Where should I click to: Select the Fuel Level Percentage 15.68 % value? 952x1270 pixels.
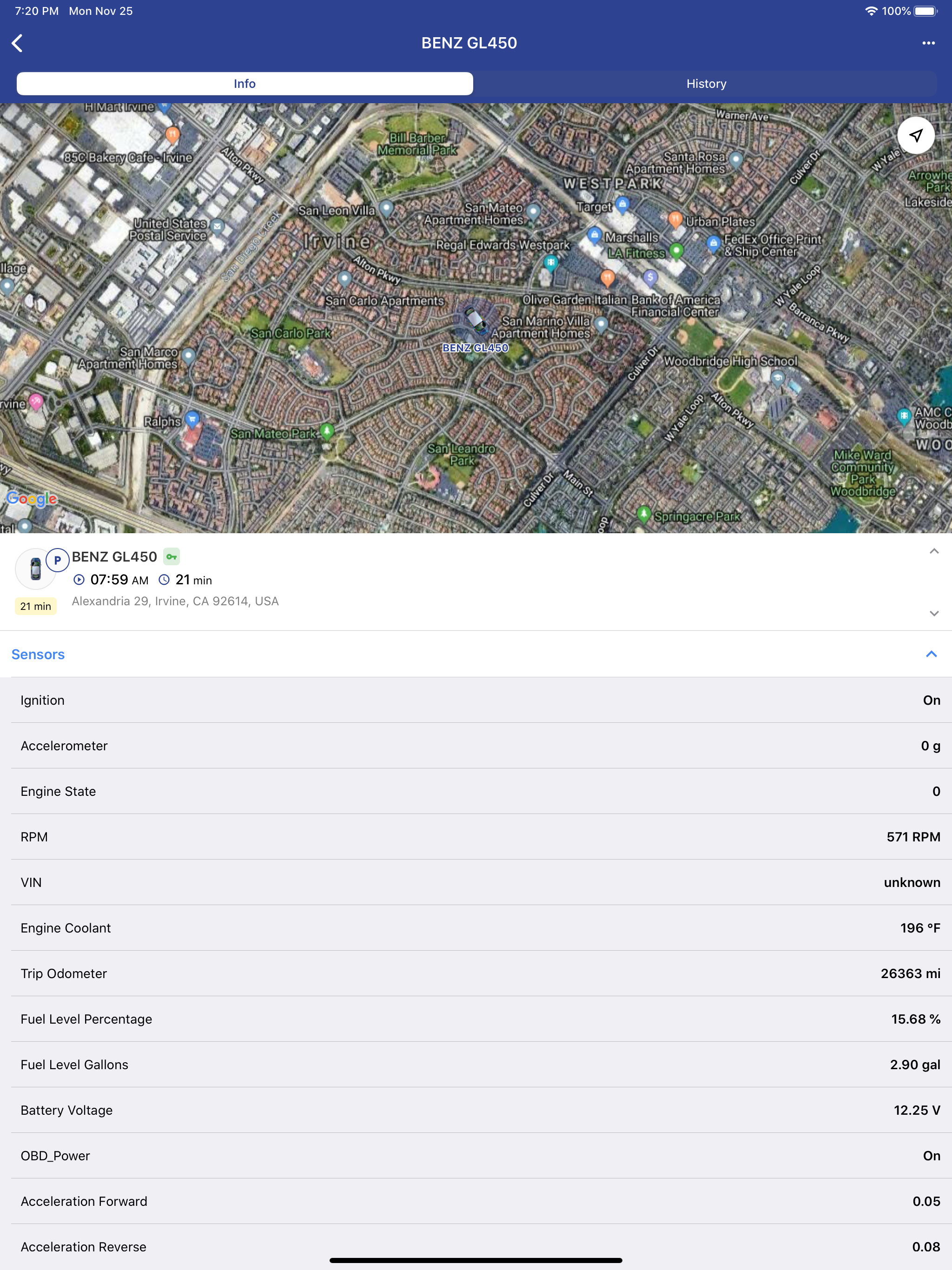coord(915,1019)
